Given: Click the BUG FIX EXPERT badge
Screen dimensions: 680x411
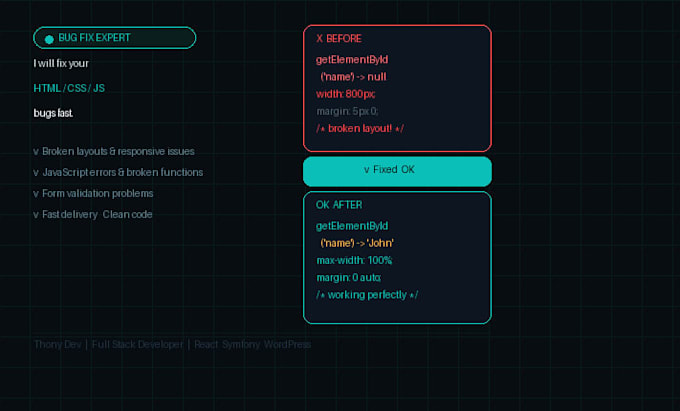Looking at the screenshot, I should point(114,38).
